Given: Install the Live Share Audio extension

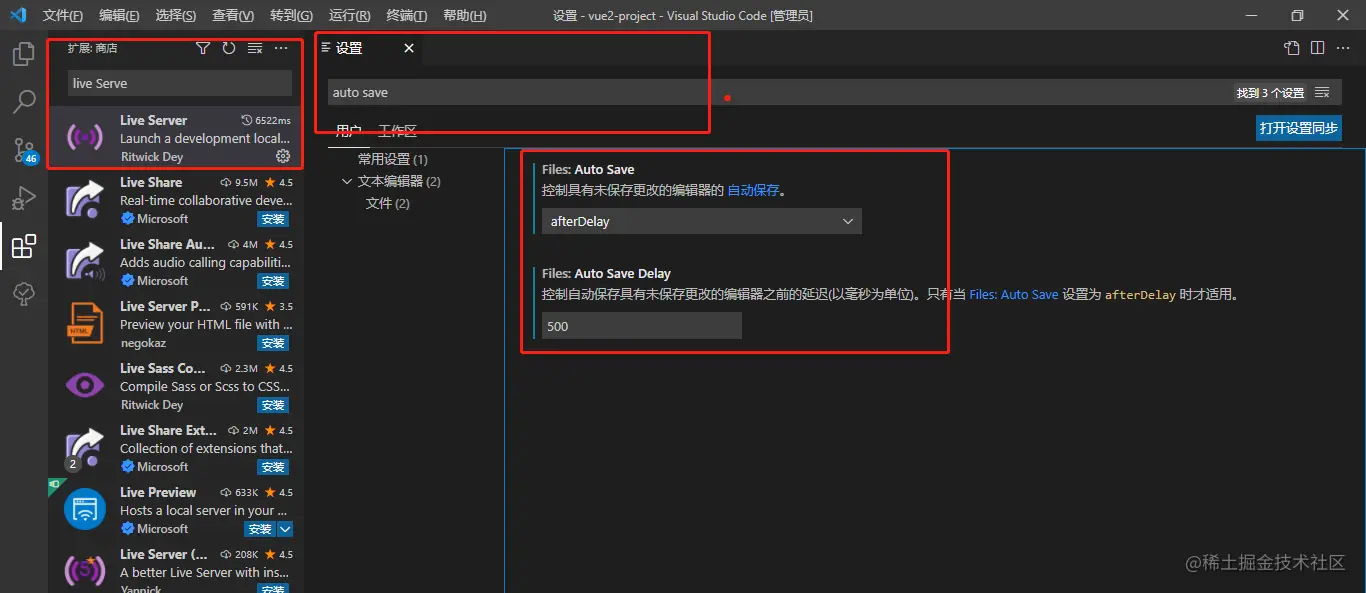Looking at the screenshot, I should [273, 281].
